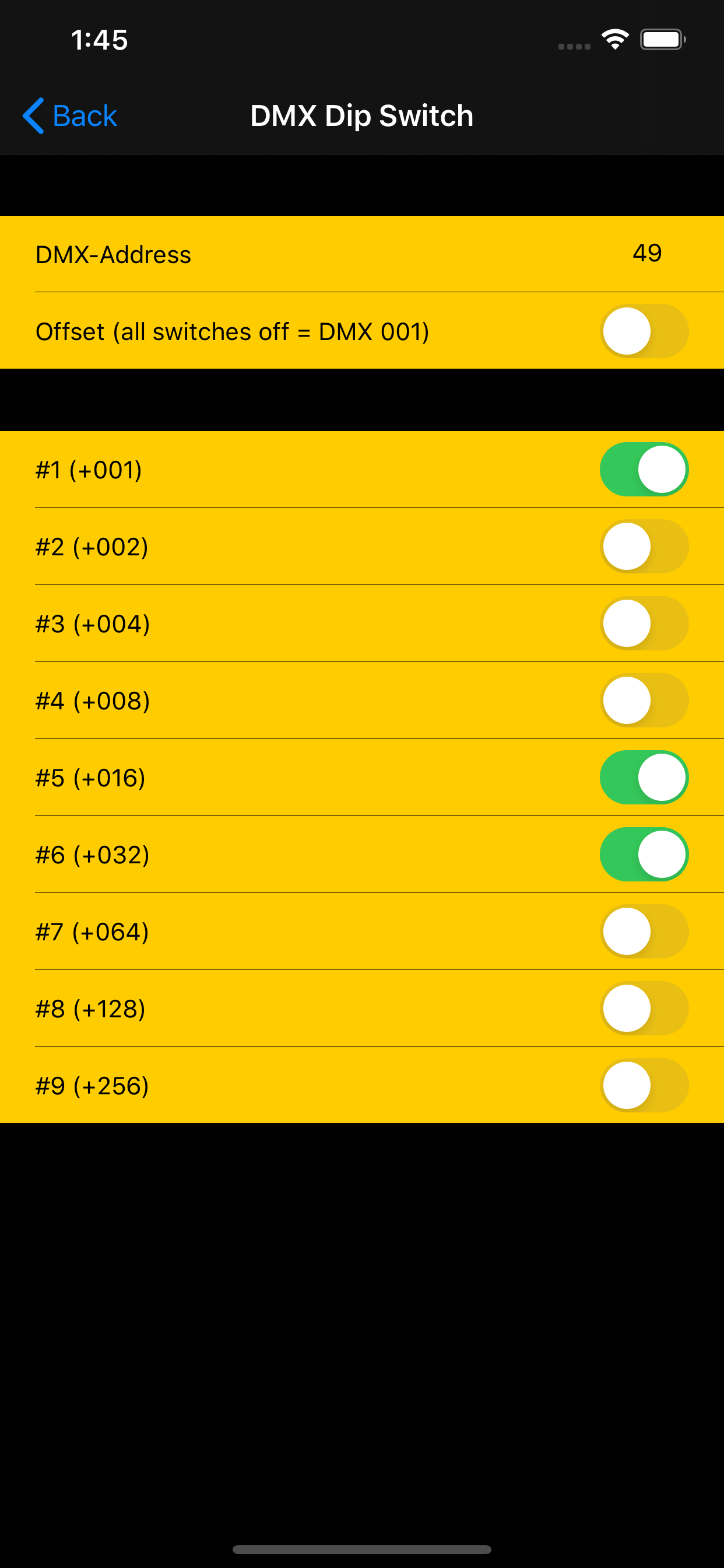Turn off dip switch #5 (+016)
Image resolution: width=724 pixels, height=1568 pixels.
click(x=644, y=776)
